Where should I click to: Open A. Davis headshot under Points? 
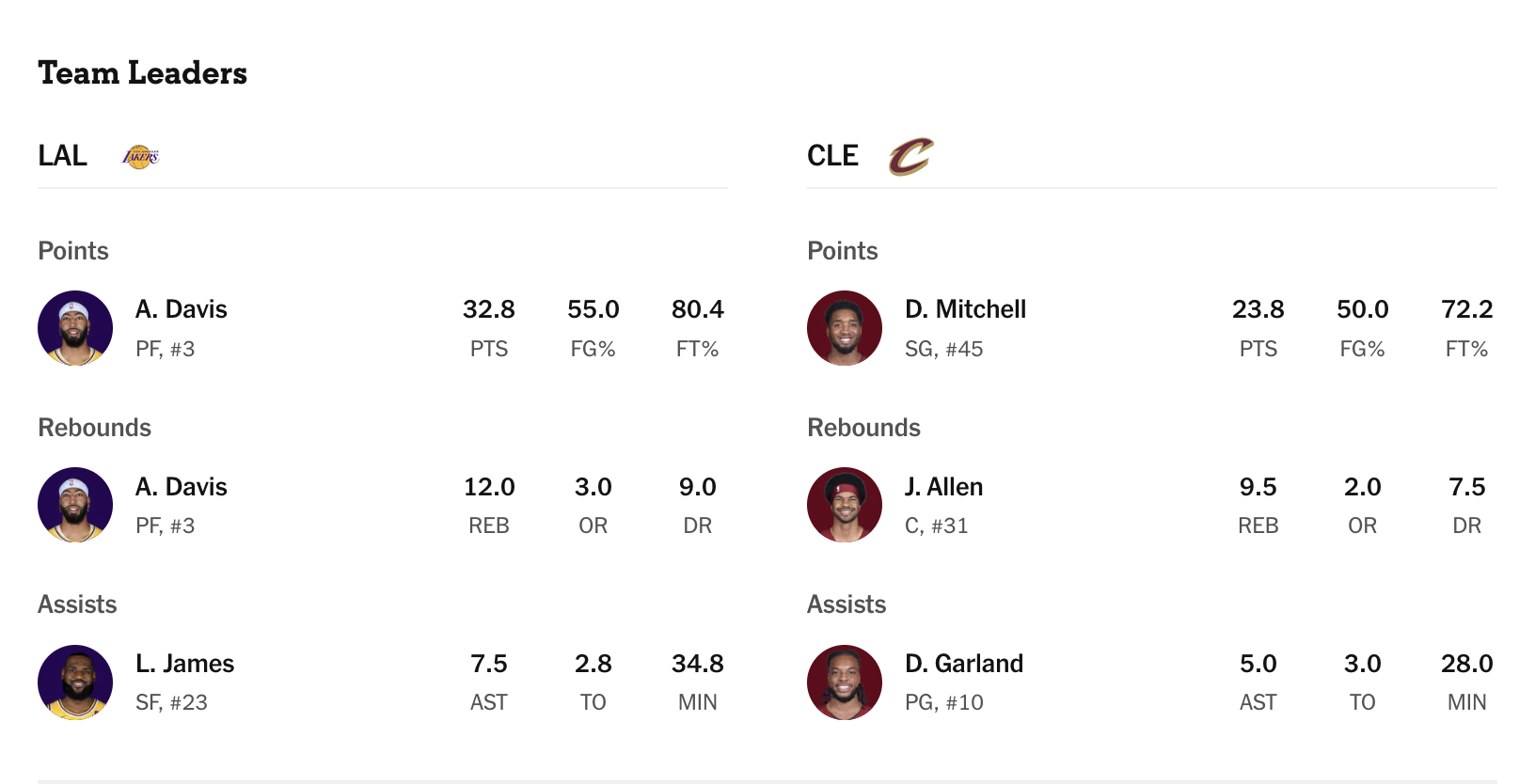pyautogui.click(x=75, y=328)
